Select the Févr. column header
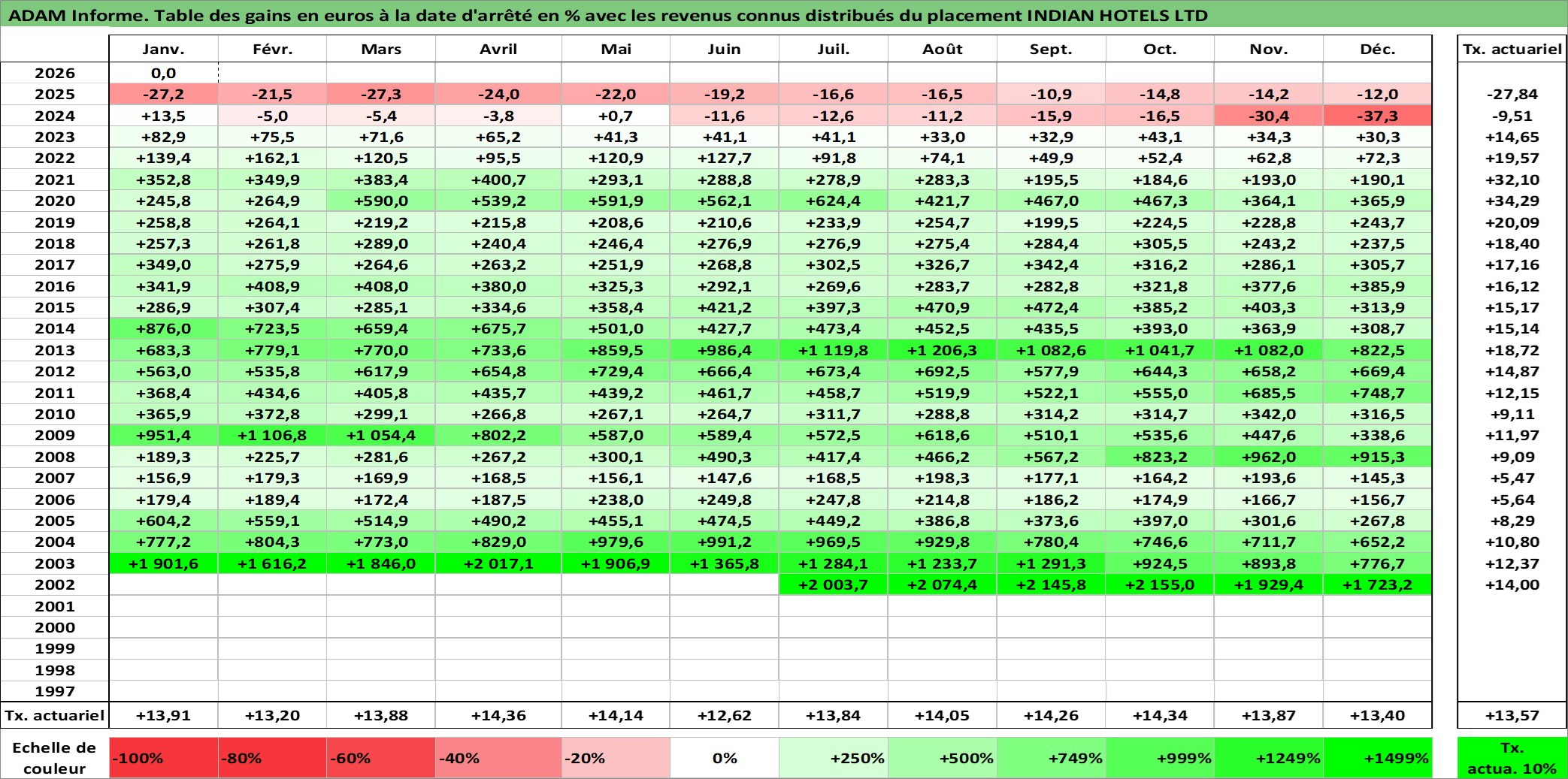This screenshot has width=1568, height=779. pos(272,49)
